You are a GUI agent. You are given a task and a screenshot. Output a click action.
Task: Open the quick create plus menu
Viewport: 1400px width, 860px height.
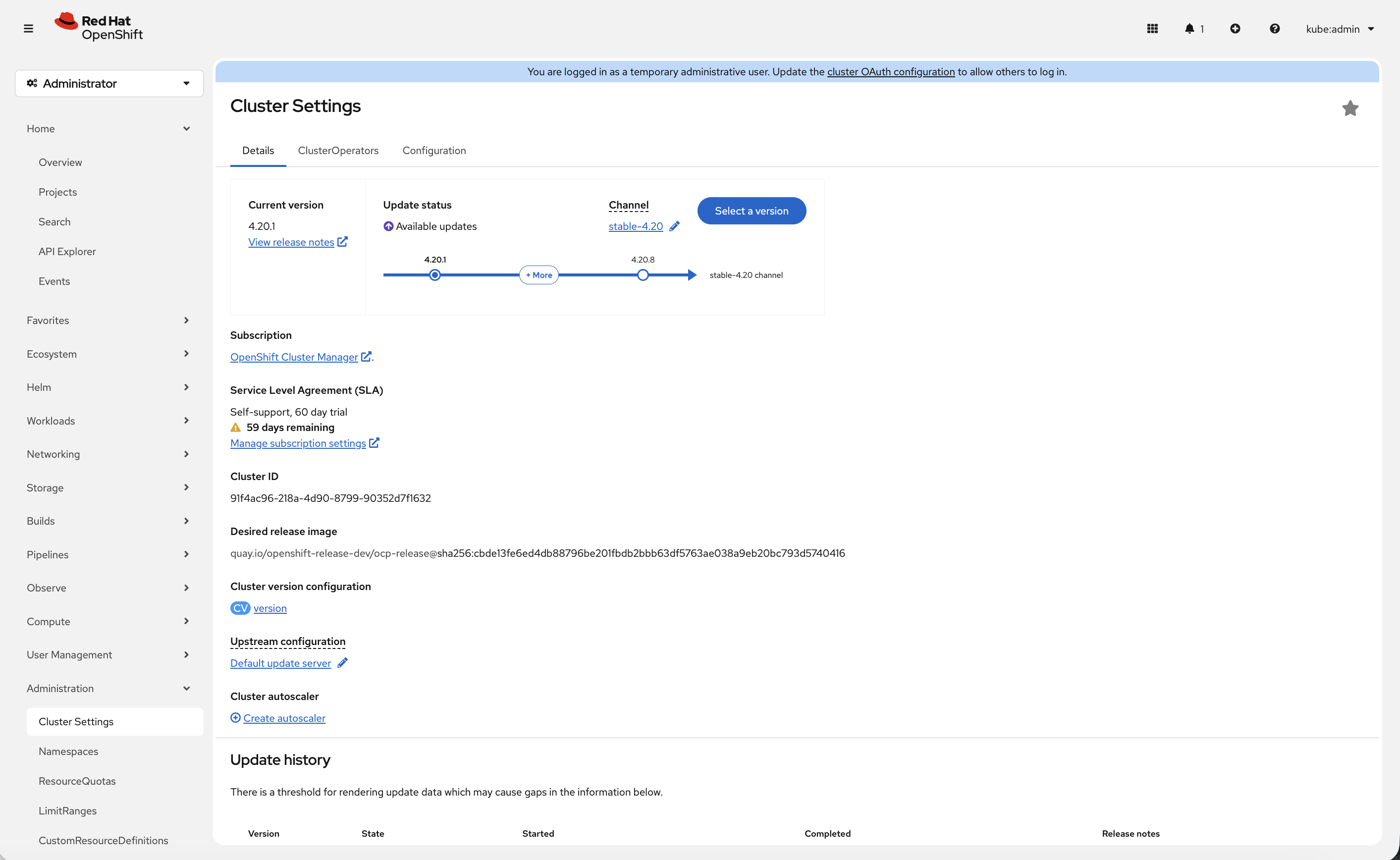point(1235,28)
